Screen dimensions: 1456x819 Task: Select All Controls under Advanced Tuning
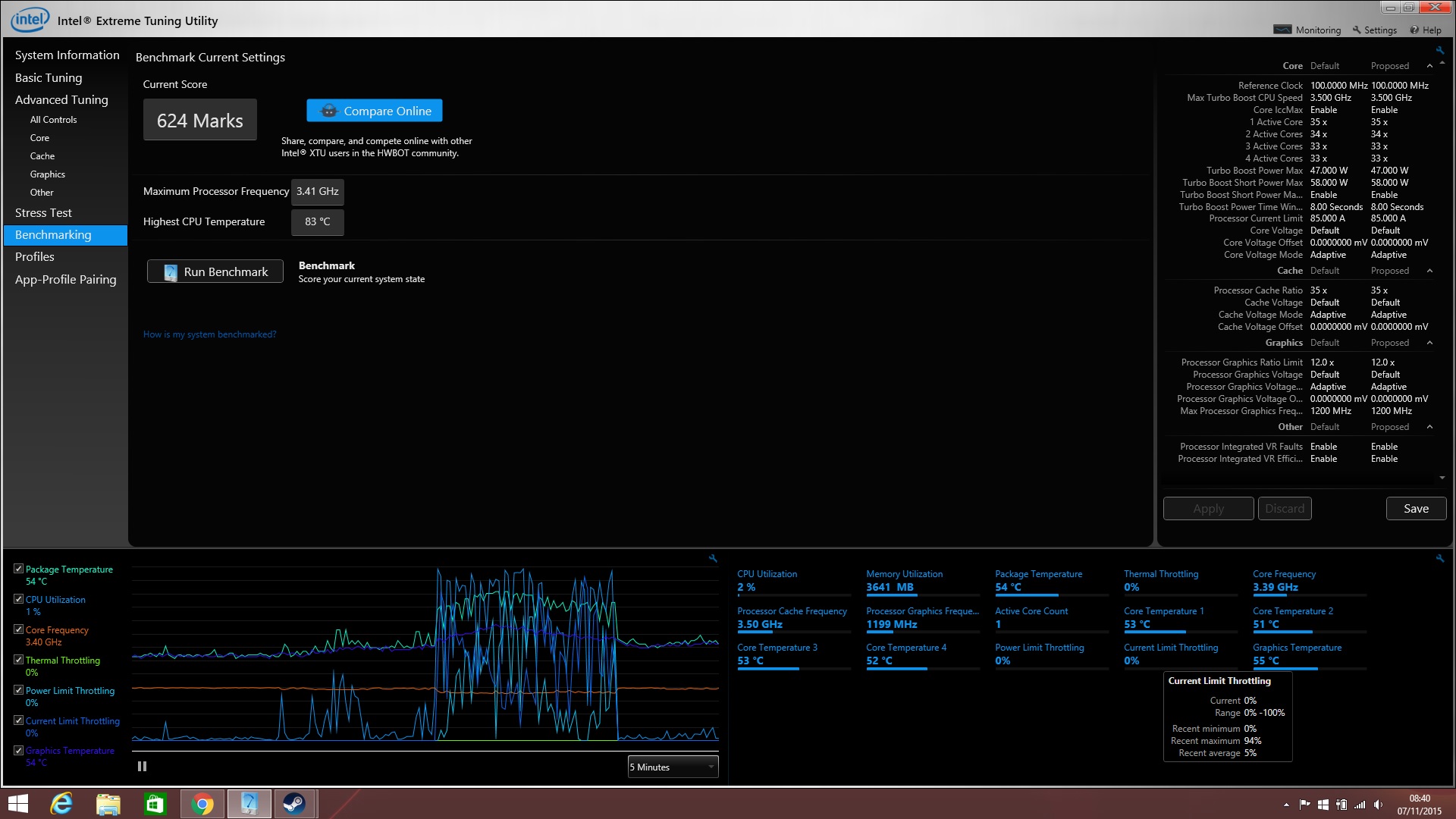pos(53,120)
